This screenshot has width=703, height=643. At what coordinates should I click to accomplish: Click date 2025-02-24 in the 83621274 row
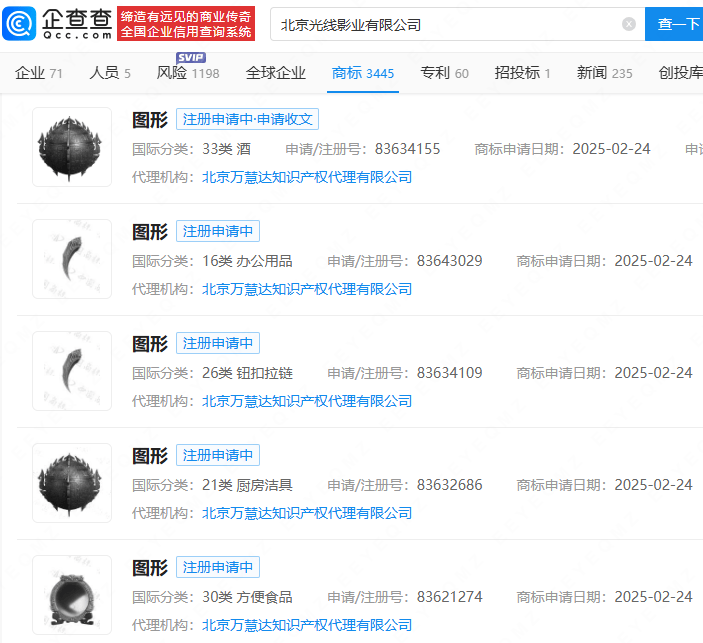click(654, 597)
